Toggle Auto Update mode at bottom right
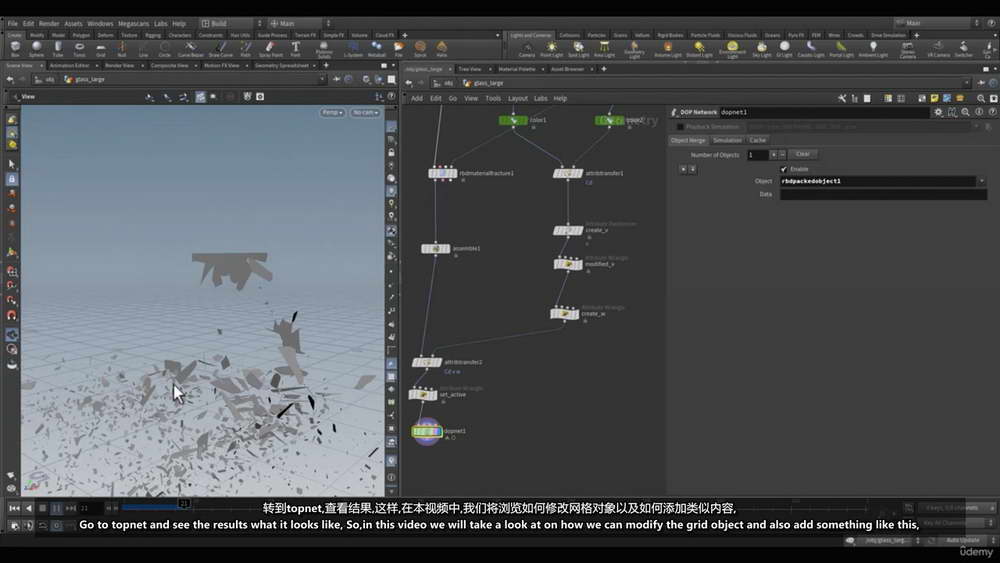1000x563 pixels. 963,540
